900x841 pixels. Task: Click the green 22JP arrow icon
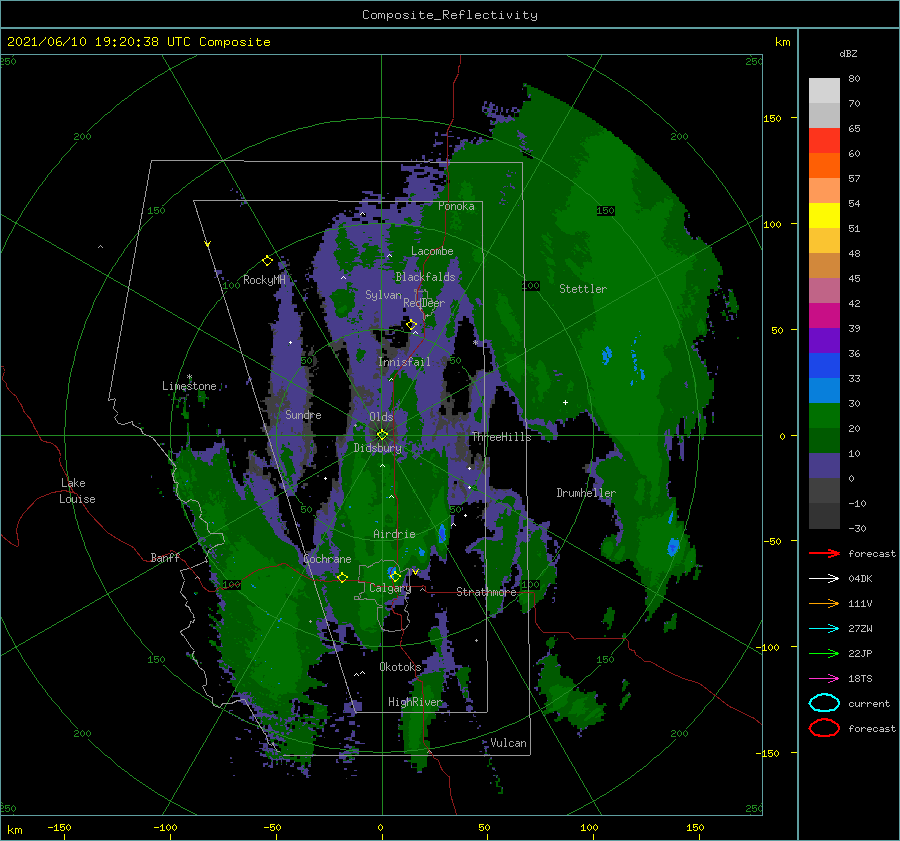point(824,653)
